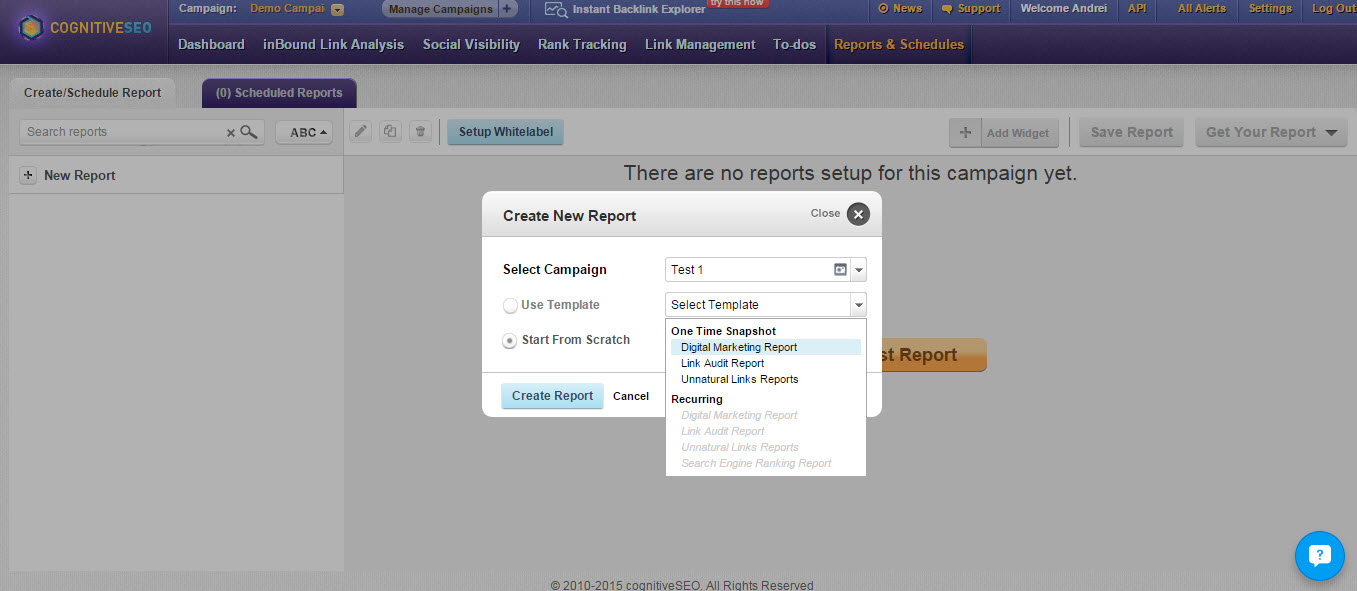The width and height of the screenshot is (1357, 591).
Task: Open the Rank Tracking menu item
Action: click(582, 44)
